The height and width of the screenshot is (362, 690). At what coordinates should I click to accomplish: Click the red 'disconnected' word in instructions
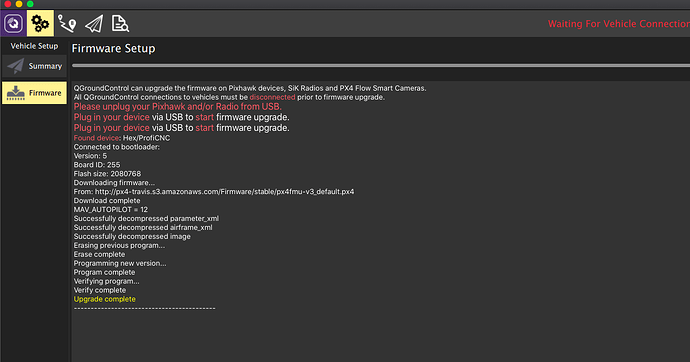click(272, 97)
